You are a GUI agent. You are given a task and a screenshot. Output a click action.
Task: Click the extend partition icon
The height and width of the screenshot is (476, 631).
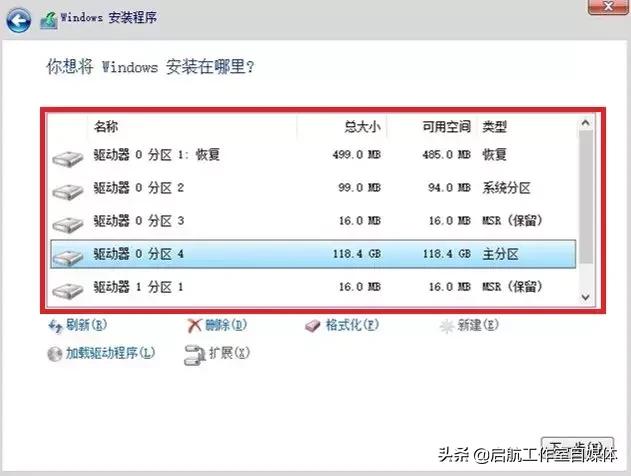pyautogui.click(x=194, y=355)
